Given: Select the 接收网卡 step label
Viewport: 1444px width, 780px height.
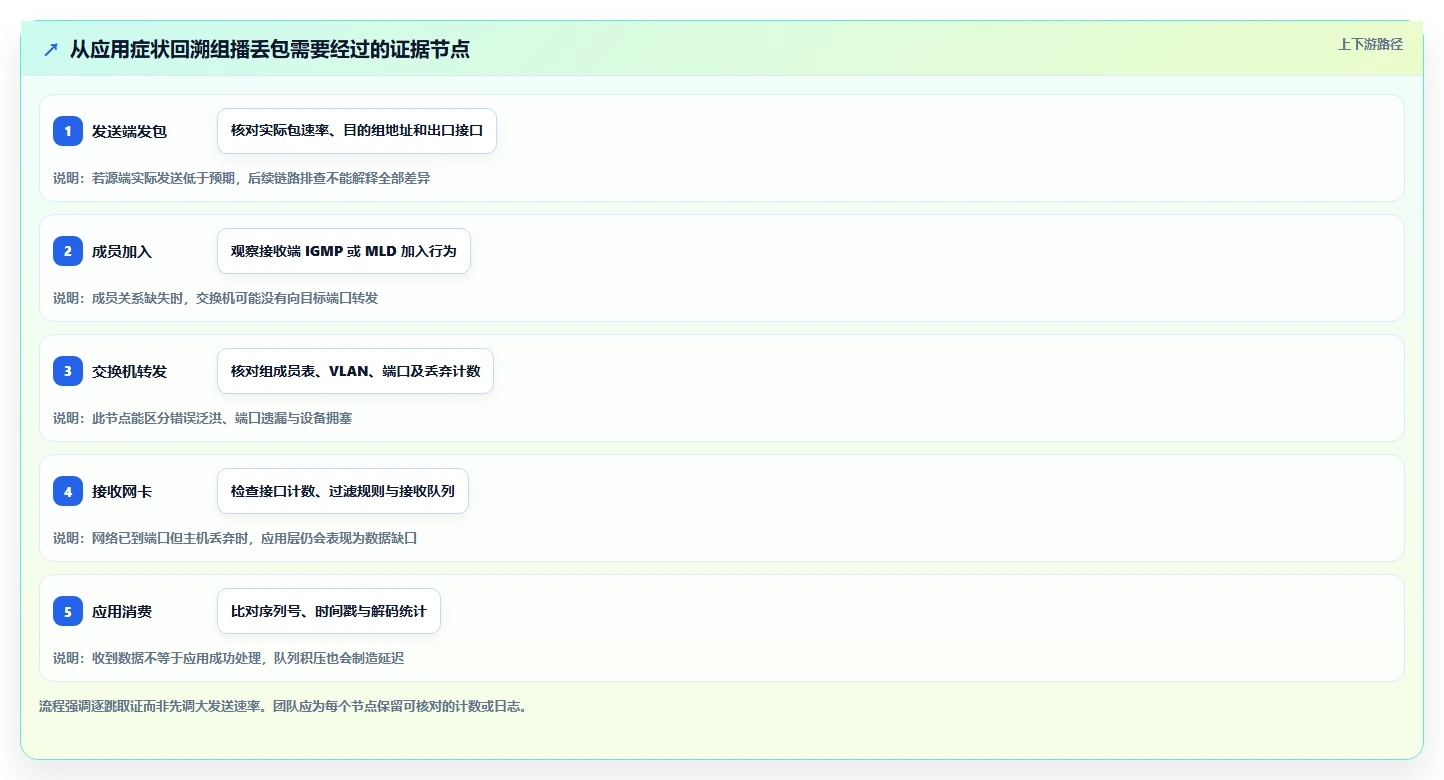Looking at the screenshot, I should pos(122,491).
